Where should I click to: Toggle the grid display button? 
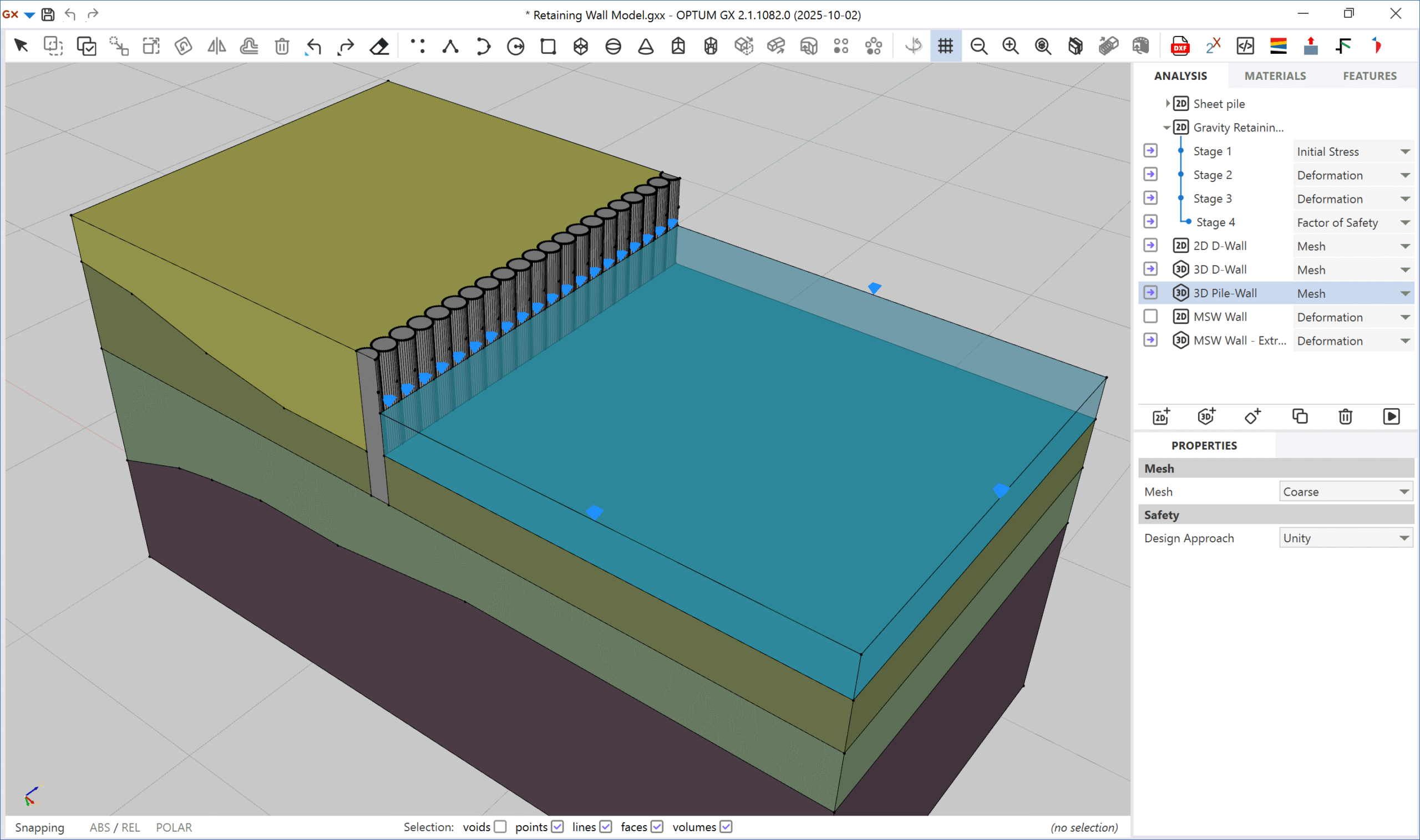click(x=945, y=46)
